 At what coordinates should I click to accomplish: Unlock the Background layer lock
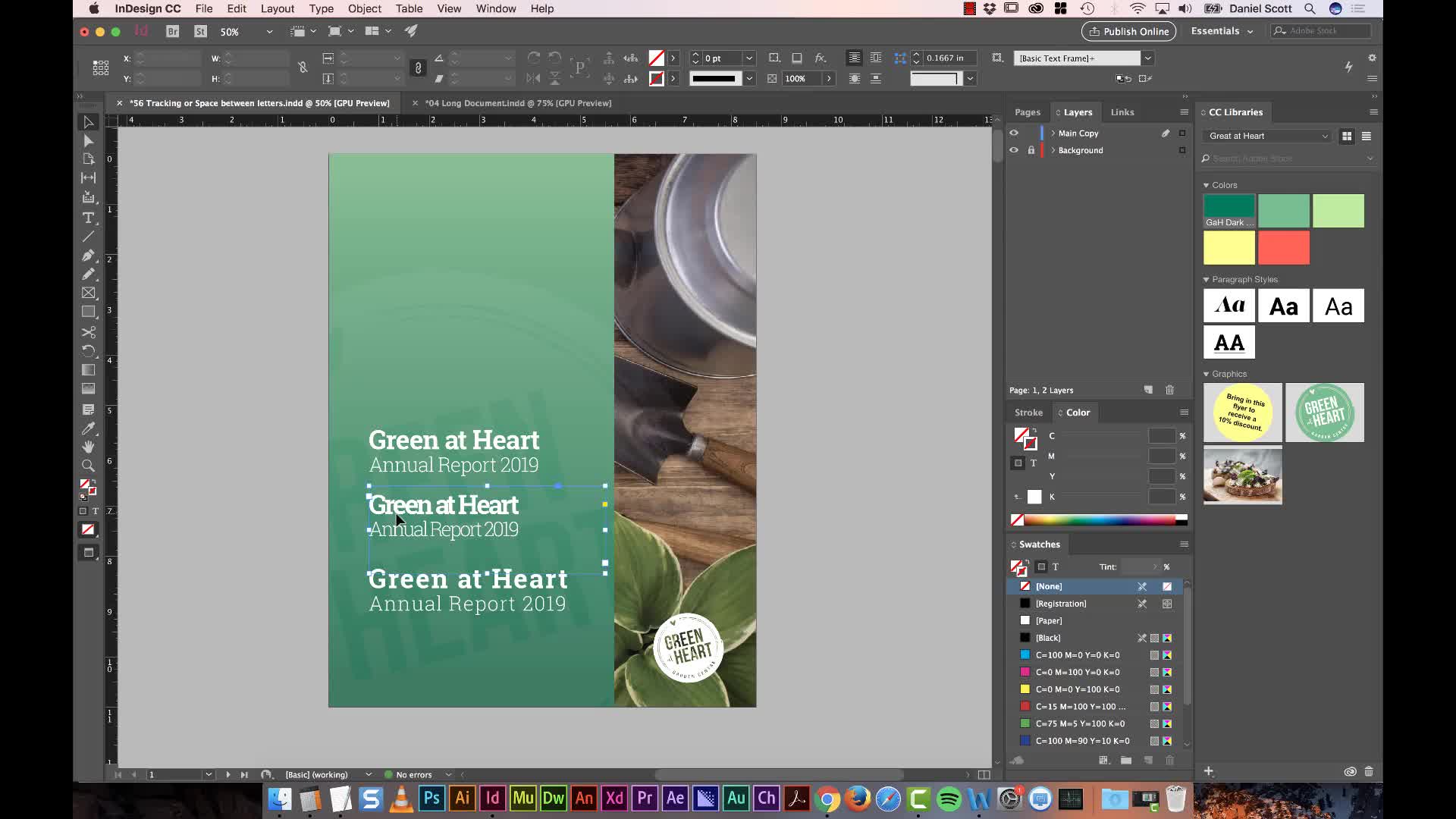pos(1031,150)
